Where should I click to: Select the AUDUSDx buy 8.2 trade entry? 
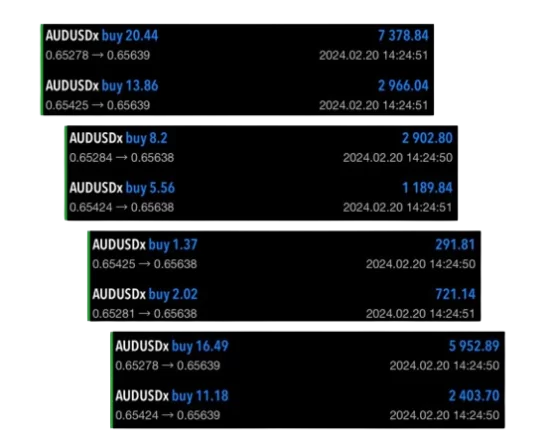point(261,147)
